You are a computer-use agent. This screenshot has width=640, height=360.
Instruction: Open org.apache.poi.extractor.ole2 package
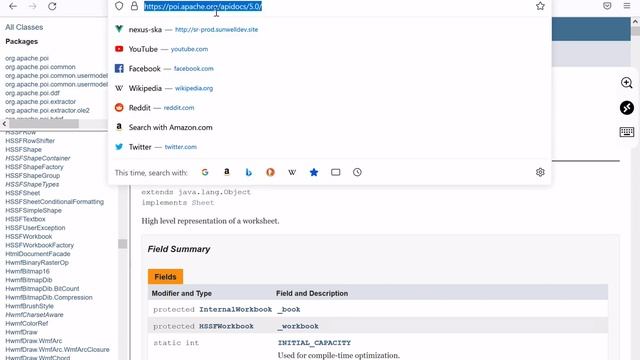tap(47, 111)
